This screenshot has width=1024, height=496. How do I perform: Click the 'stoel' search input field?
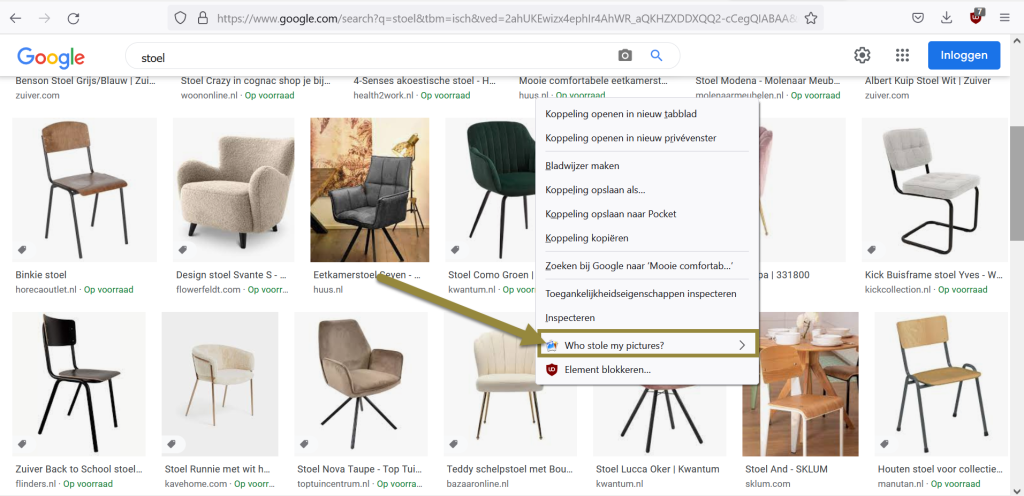pyautogui.click(x=370, y=57)
